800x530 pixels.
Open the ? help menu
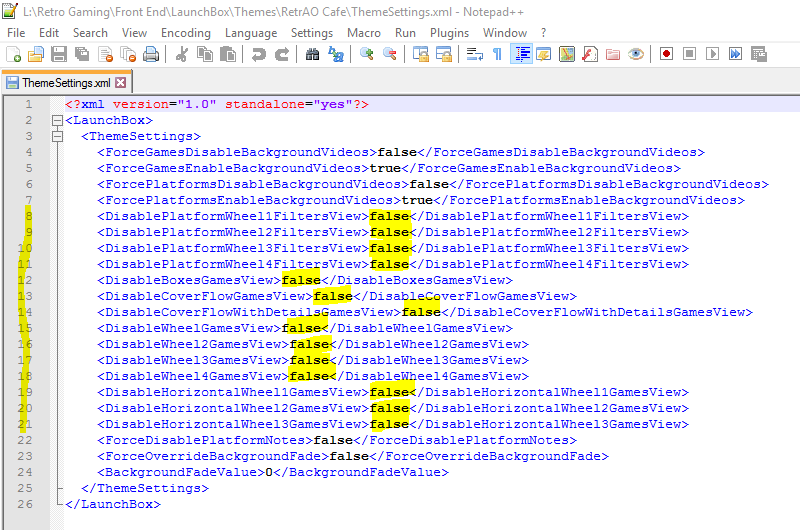pos(543,33)
